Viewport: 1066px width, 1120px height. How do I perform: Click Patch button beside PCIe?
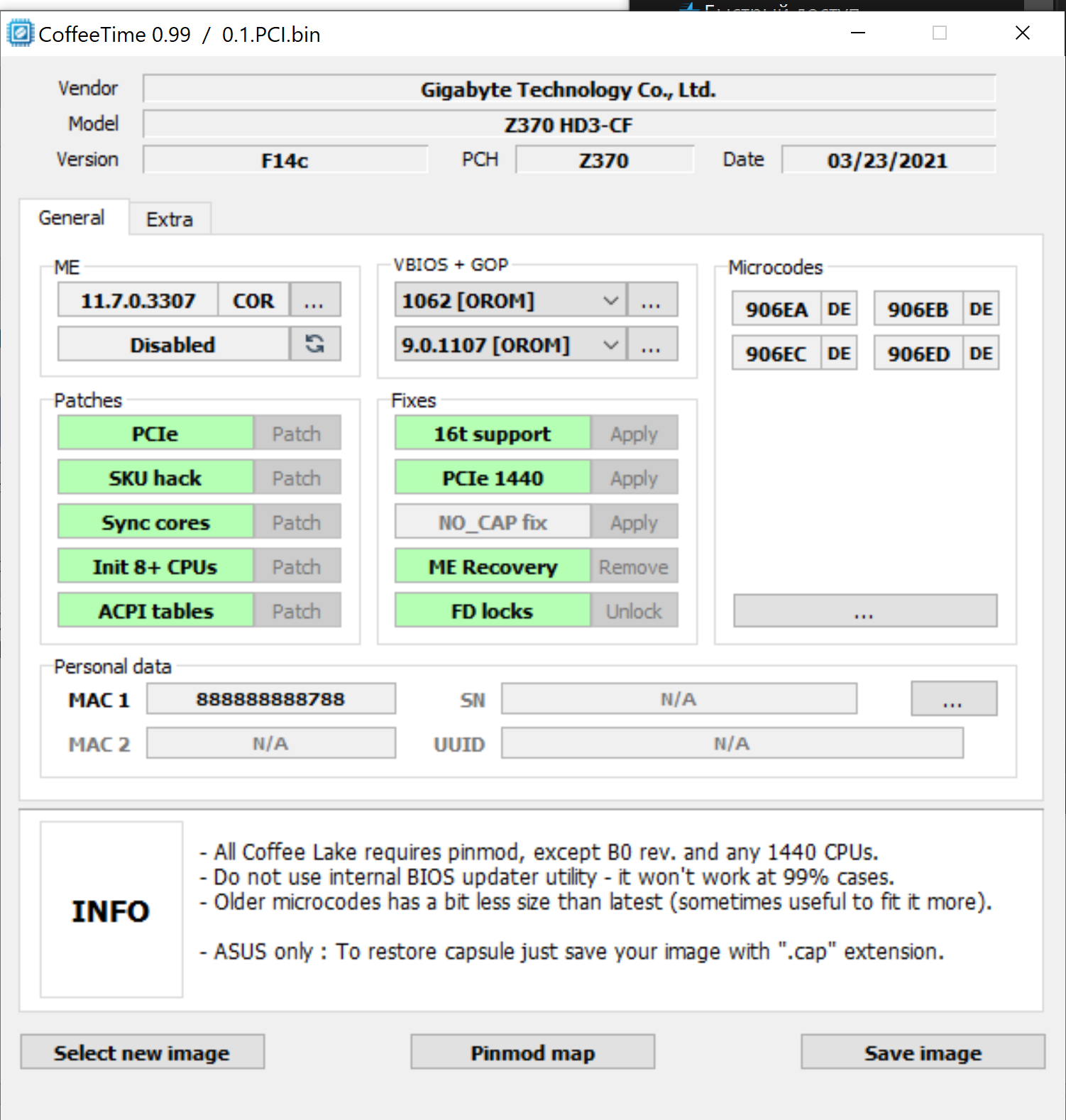(297, 433)
